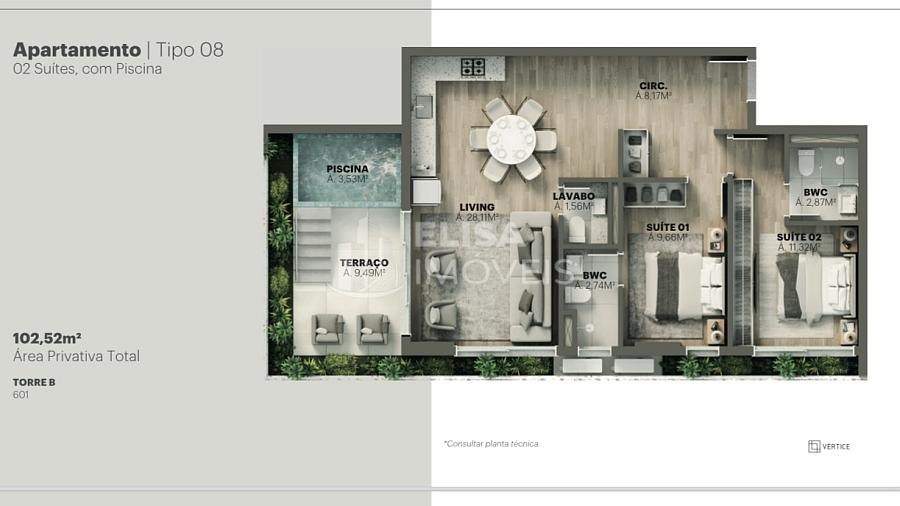Viewport: 900px width, 506px height.
Task: Select the 102,52m² total area text
Action: click(x=47, y=338)
